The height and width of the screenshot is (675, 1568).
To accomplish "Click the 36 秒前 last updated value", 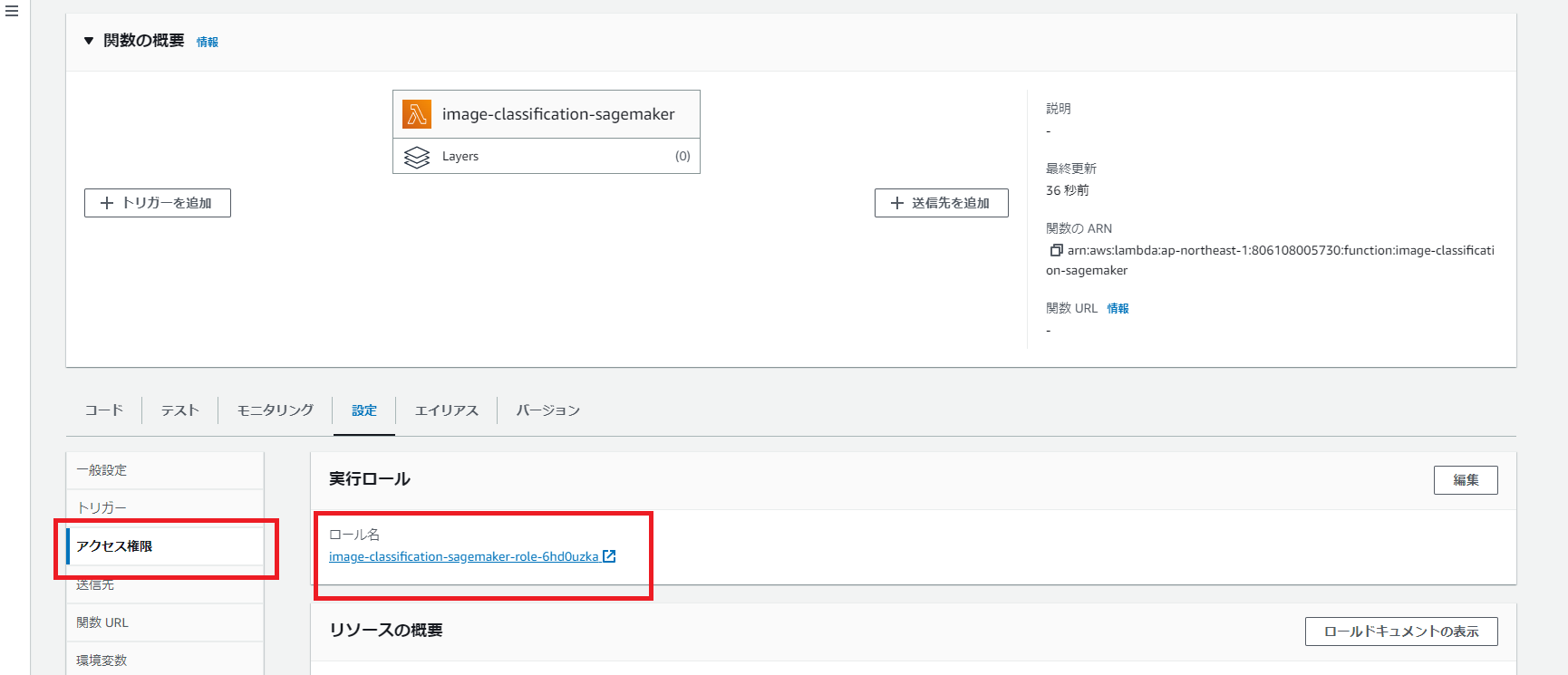I will (x=1068, y=190).
